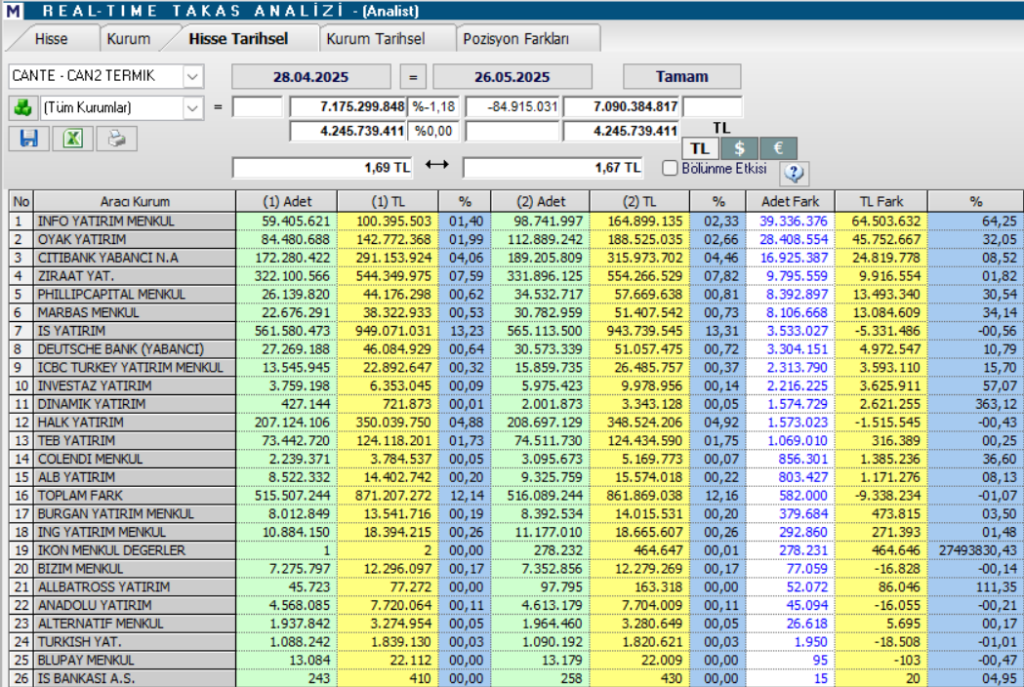Image resolution: width=1024 pixels, height=687 pixels.
Task: Click the printer icon
Action: pyautogui.click(x=117, y=139)
